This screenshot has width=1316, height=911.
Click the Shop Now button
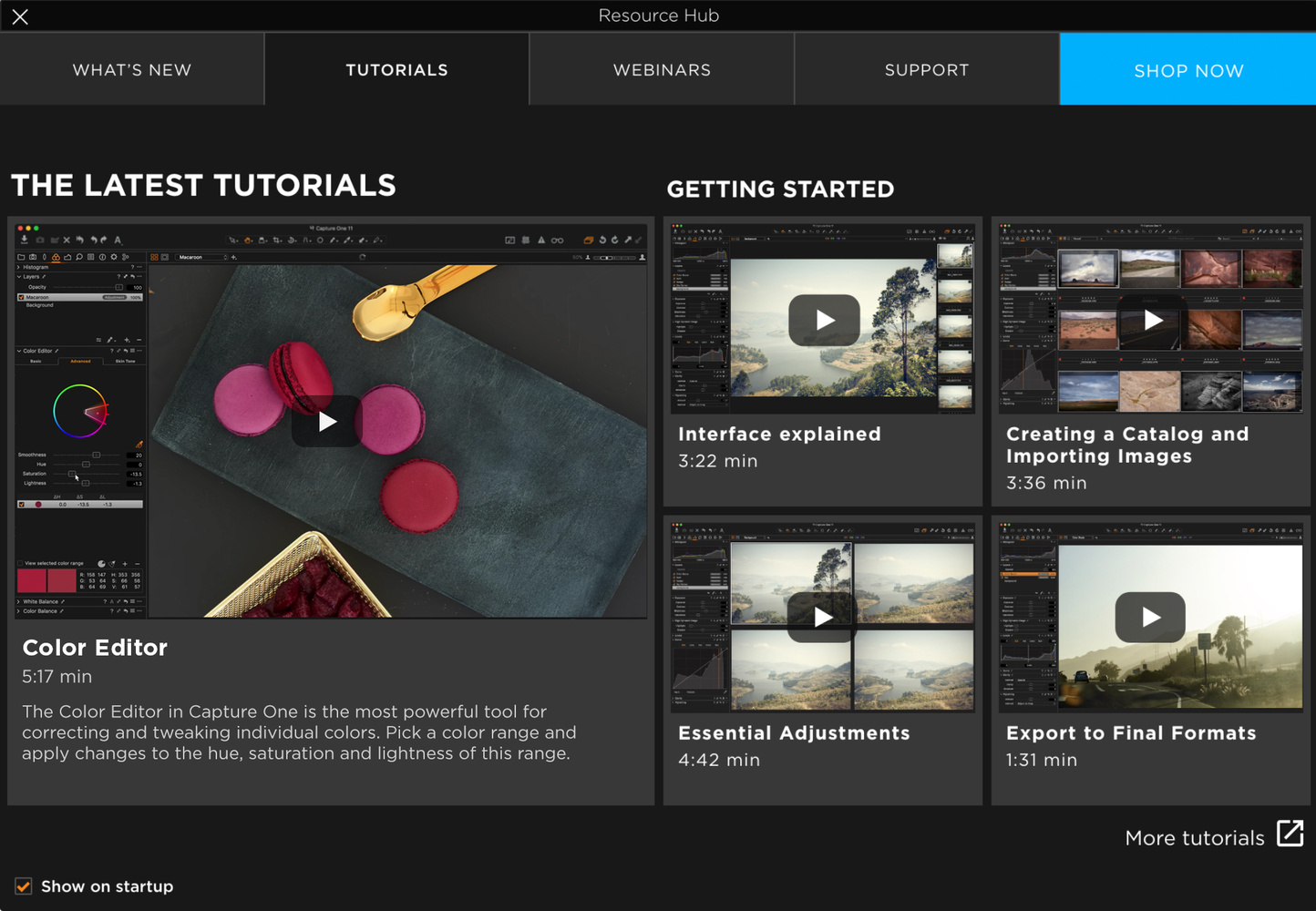pyautogui.click(x=1187, y=70)
